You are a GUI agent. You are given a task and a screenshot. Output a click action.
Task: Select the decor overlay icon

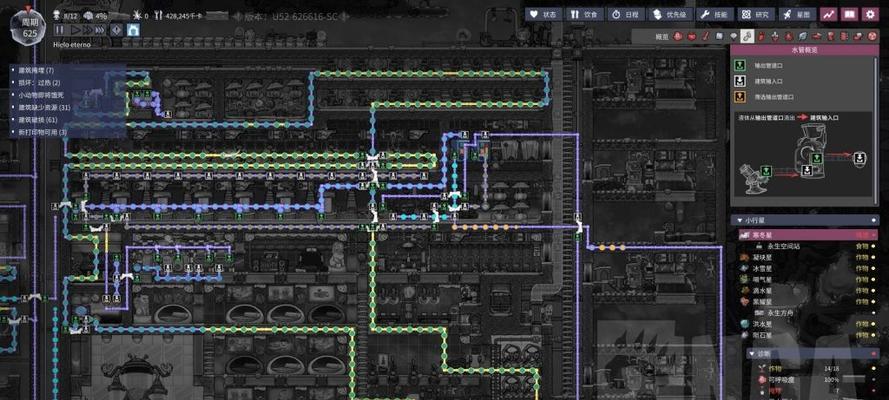(776, 36)
